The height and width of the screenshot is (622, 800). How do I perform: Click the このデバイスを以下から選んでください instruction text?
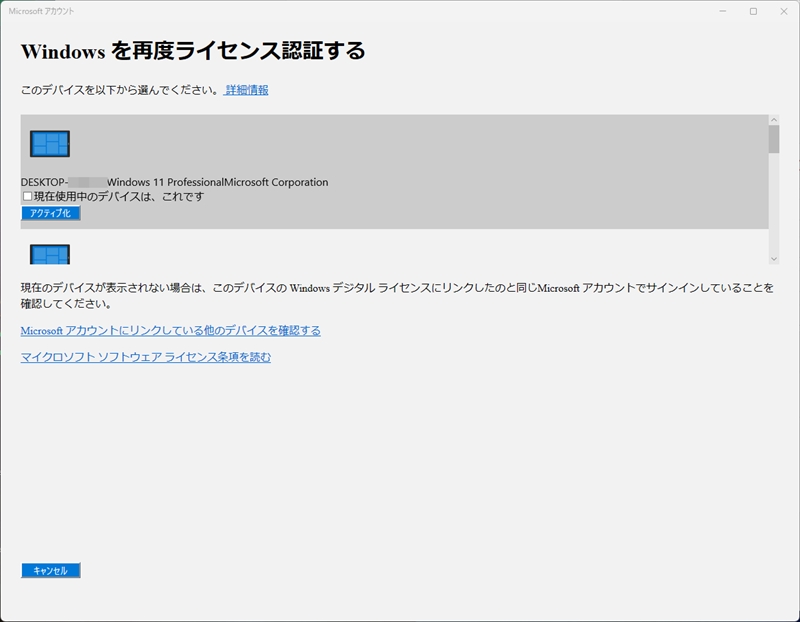coord(119,90)
